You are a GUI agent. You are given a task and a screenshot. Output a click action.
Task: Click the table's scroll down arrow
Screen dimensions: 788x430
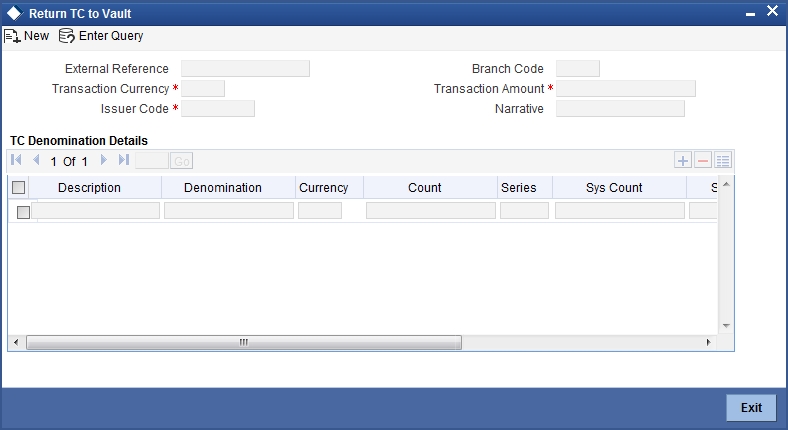(x=726, y=326)
